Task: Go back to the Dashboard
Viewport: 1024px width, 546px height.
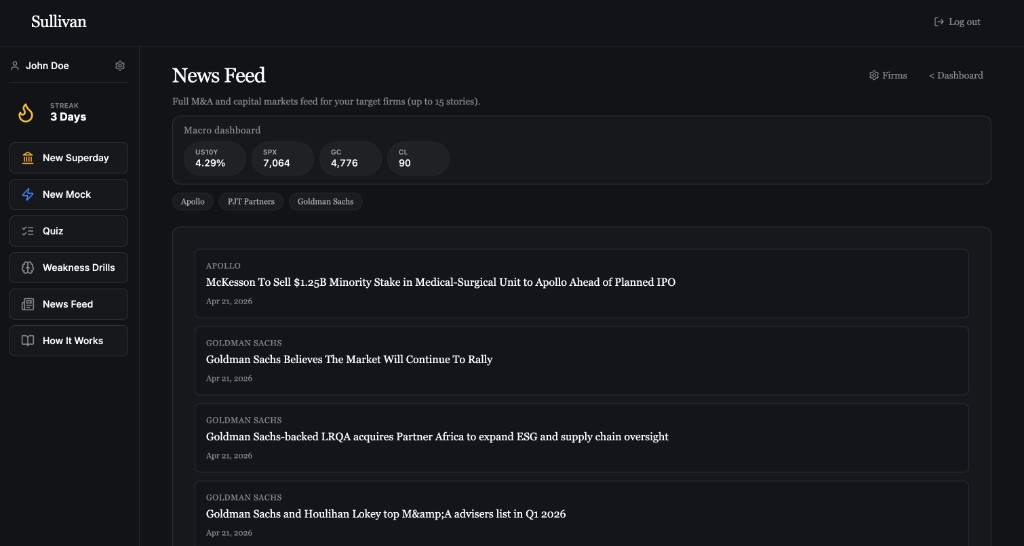Action: tap(956, 76)
